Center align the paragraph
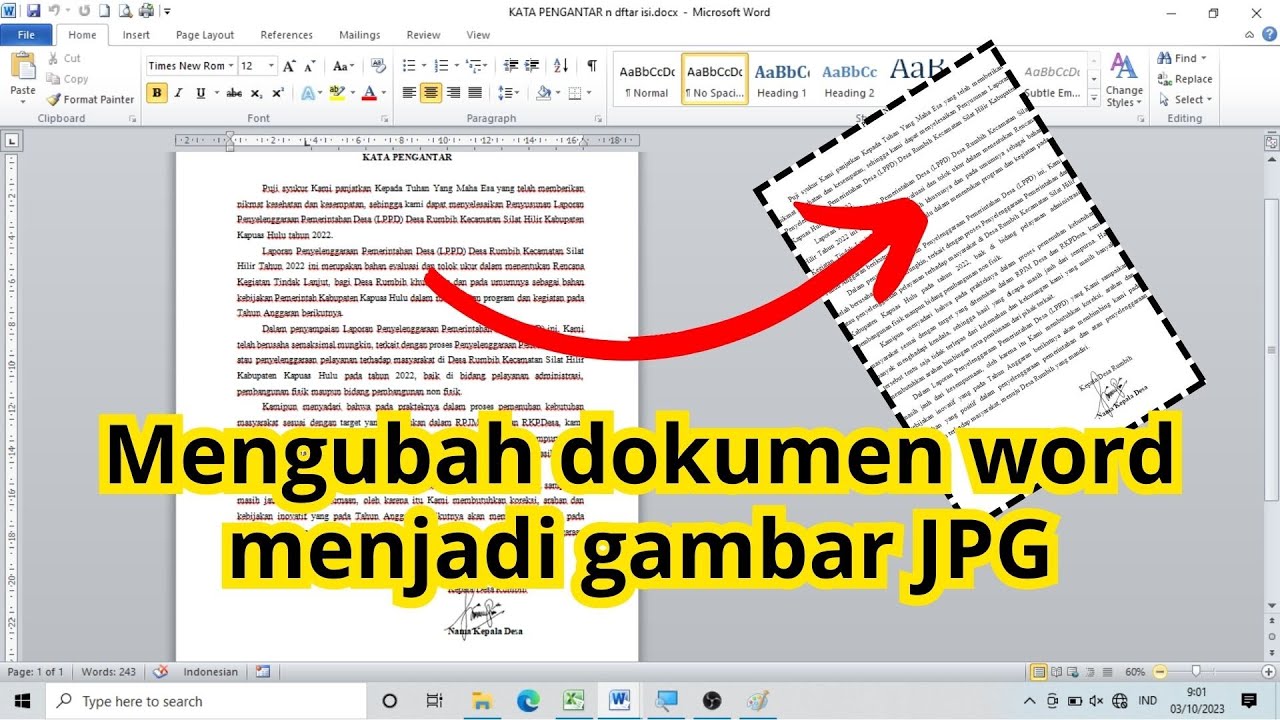The image size is (1280, 720). tap(431, 93)
